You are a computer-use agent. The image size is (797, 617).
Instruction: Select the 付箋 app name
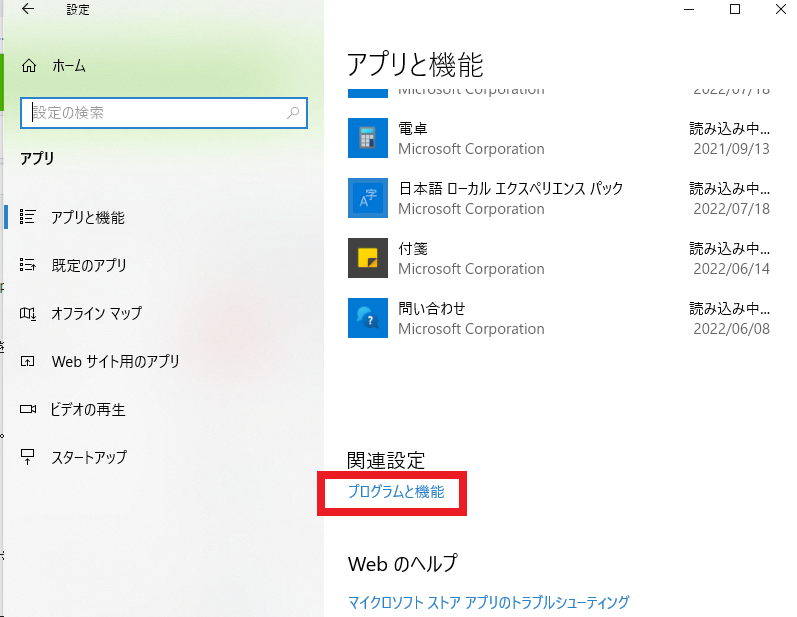[413, 249]
